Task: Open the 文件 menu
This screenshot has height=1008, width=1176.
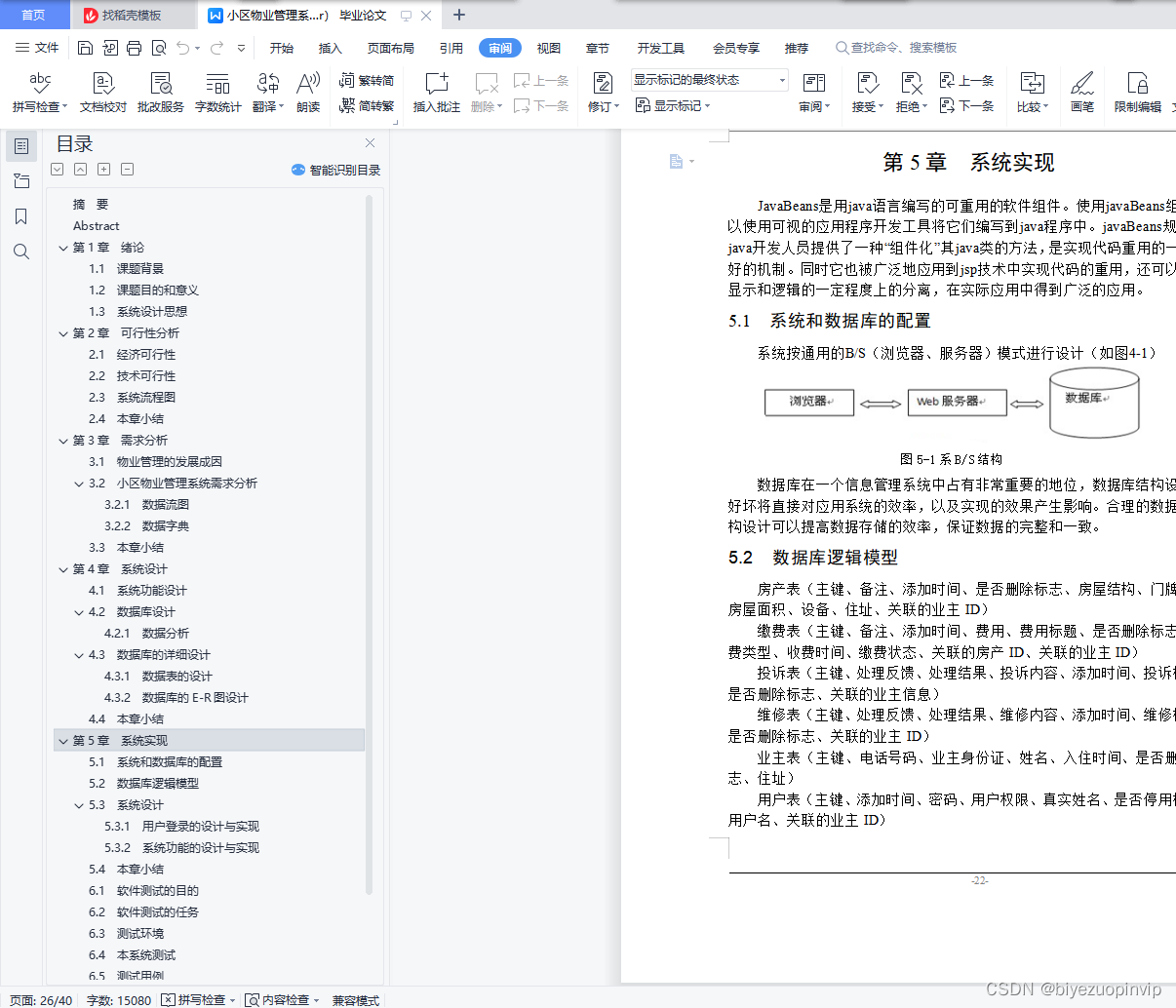Action: [x=37, y=47]
